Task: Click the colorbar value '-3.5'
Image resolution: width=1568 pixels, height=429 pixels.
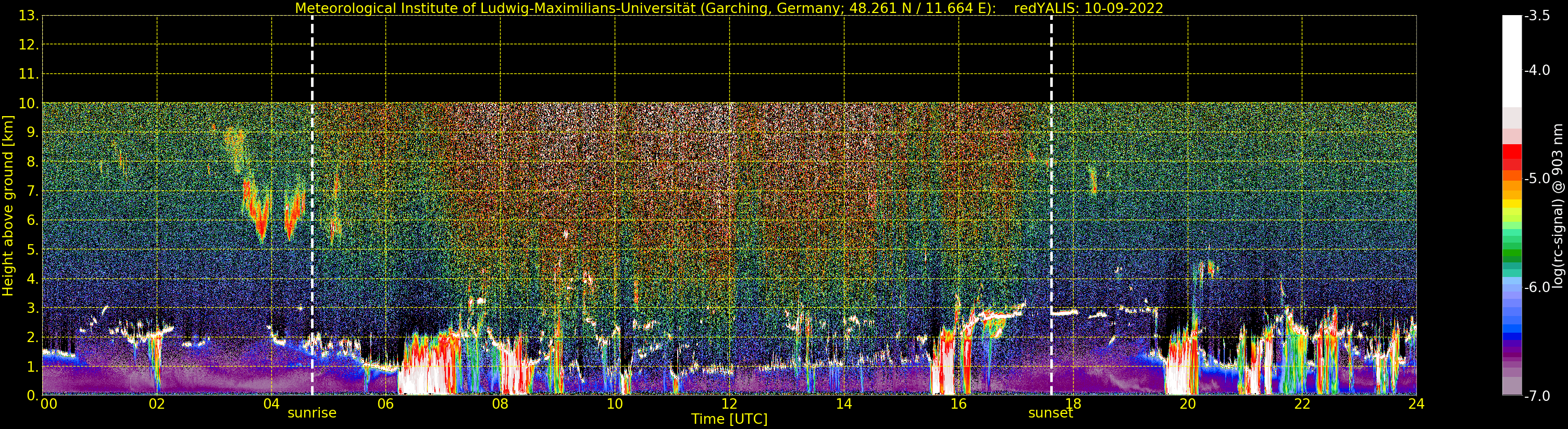Action: (1537, 16)
